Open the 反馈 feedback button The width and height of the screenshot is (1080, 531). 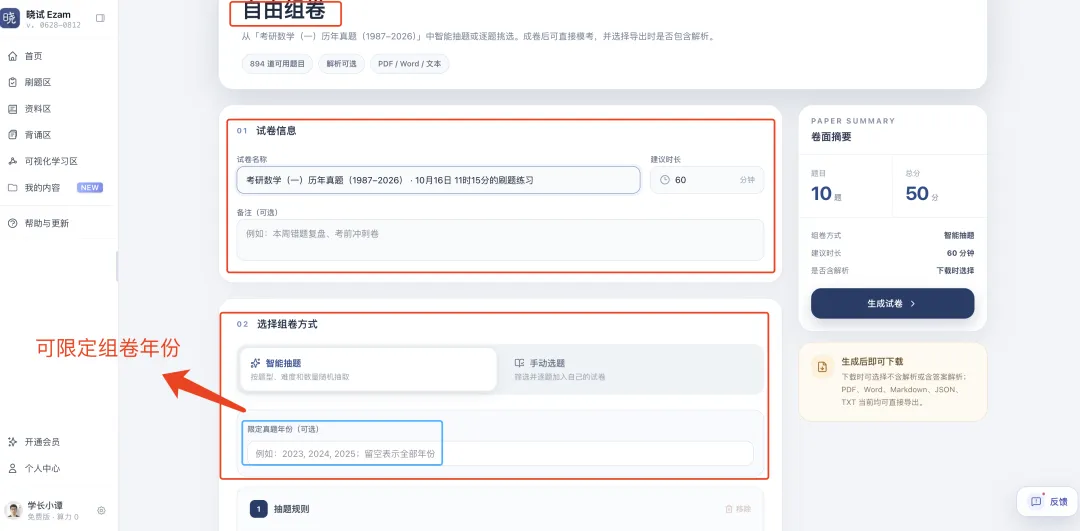1049,501
